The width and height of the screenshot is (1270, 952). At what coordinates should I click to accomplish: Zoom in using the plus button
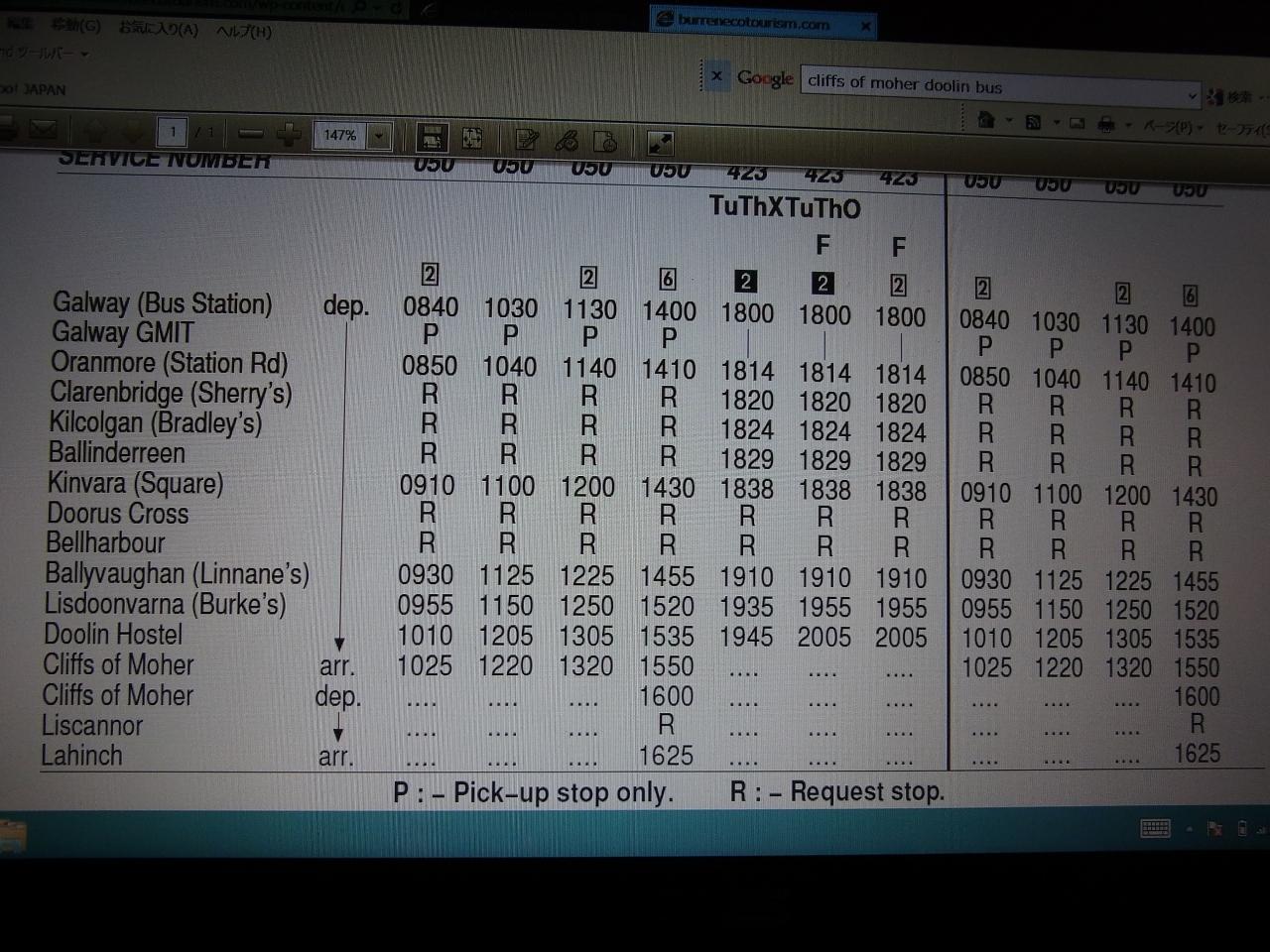[289, 134]
